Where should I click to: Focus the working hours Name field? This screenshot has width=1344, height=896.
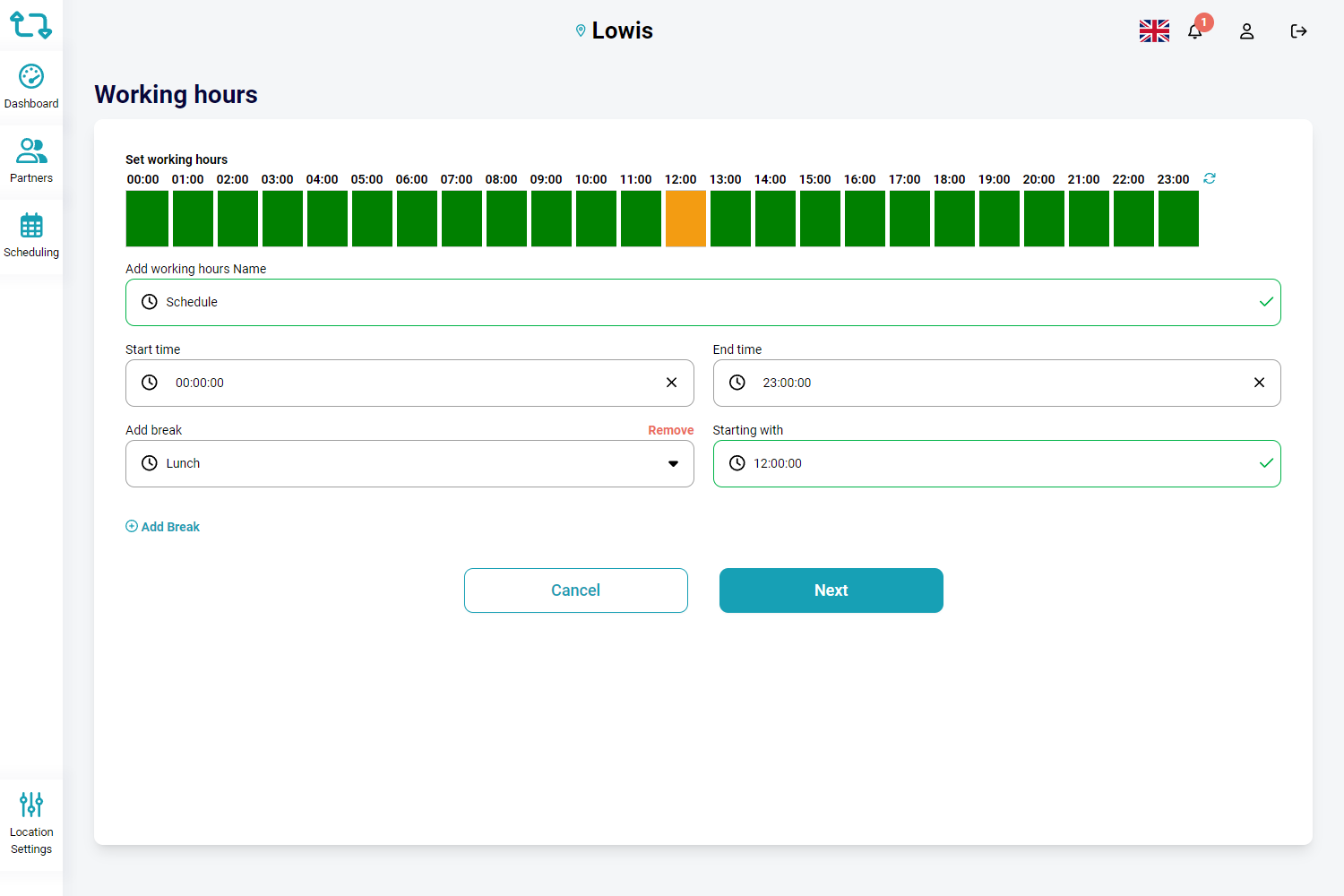[x=703, y=302]
